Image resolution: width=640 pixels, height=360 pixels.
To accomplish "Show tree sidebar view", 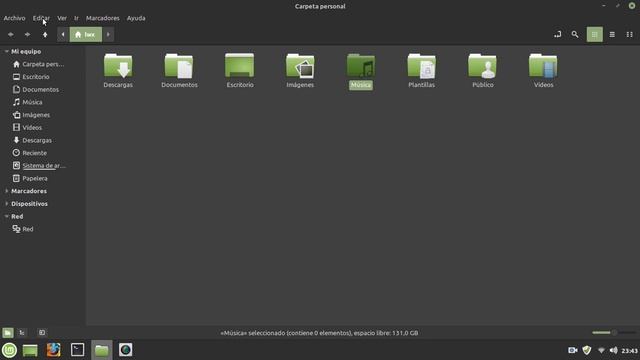I will tap(22, 333).
